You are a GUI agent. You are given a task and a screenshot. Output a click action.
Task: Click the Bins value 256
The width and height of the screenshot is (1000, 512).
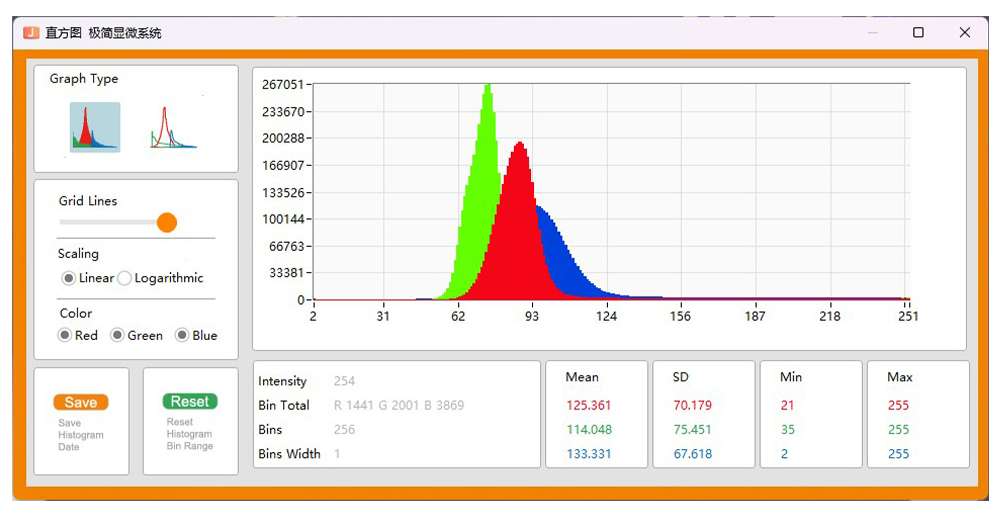click(344, 430)
